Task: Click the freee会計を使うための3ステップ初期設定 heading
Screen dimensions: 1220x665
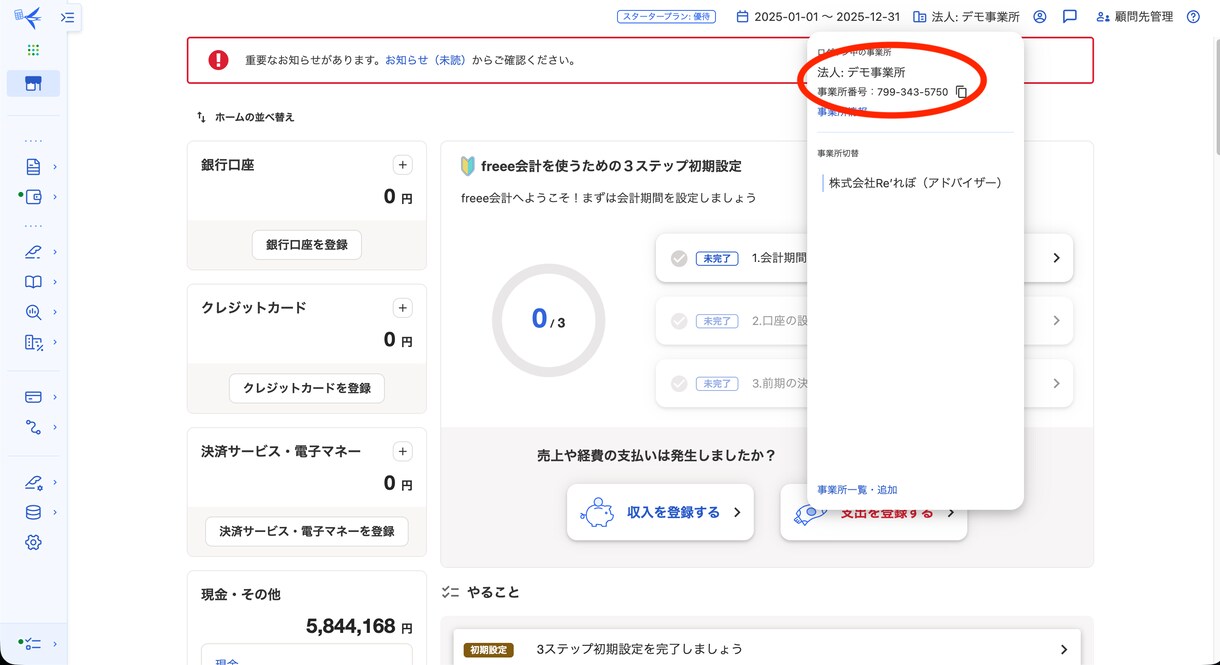Action: pyautogui.click(x=611, y=166)
